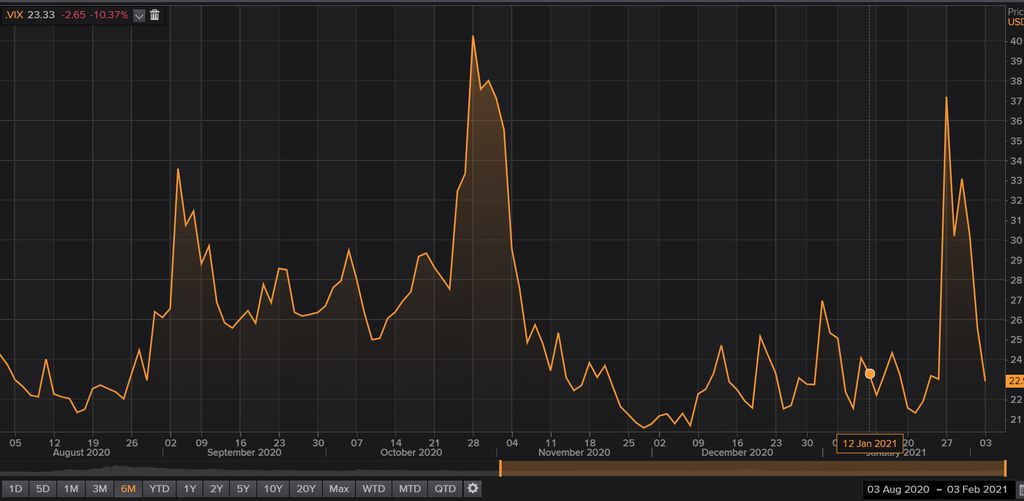This screenshot has width=1024, height=501.
Task: Click the October 2020 month label
Action: [411, 452]
